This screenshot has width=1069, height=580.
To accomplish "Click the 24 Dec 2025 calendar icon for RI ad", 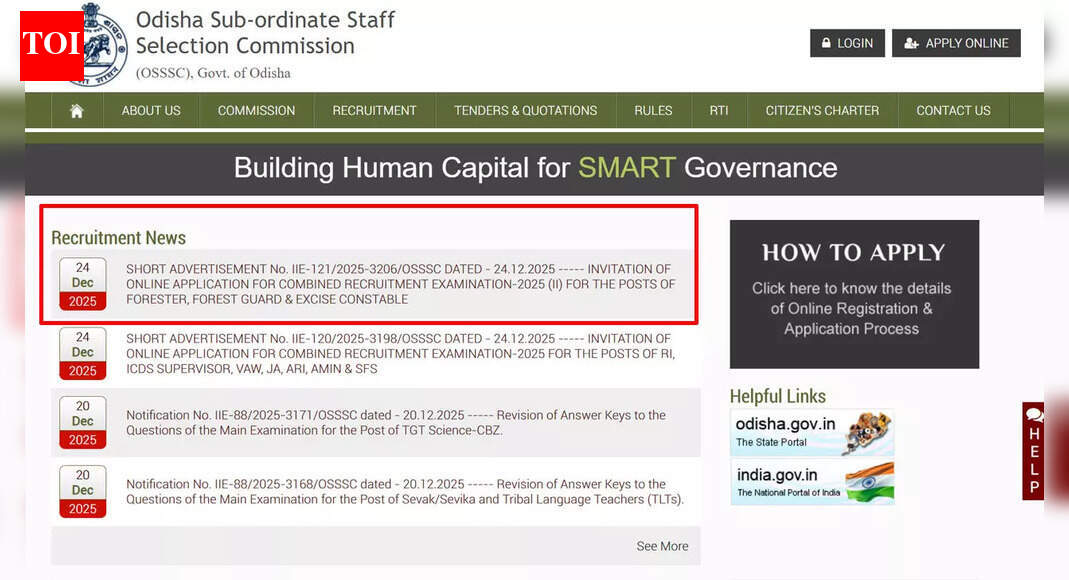I will pos(83,353).
